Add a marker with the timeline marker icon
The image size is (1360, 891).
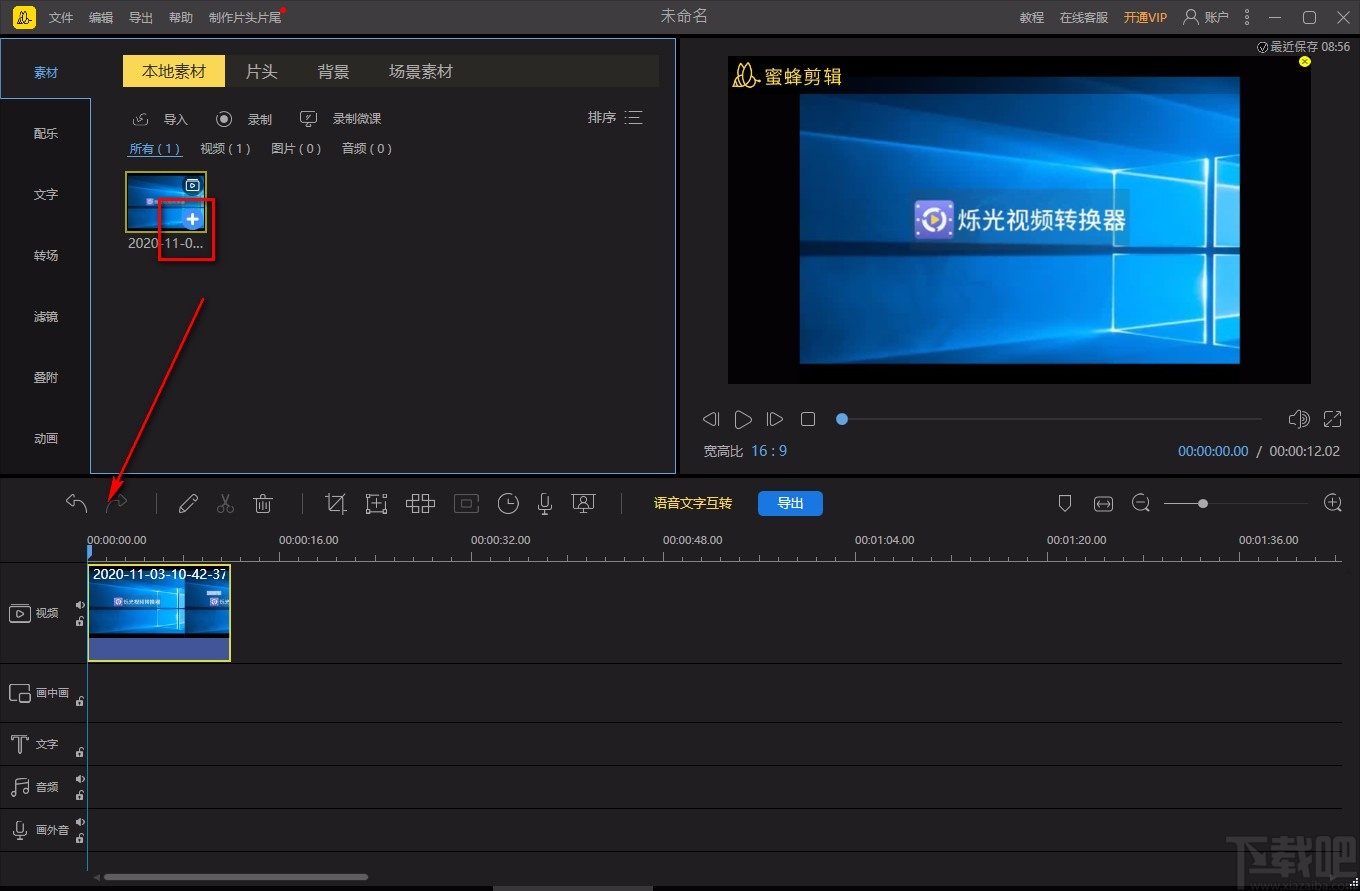tap(1065, 503)
